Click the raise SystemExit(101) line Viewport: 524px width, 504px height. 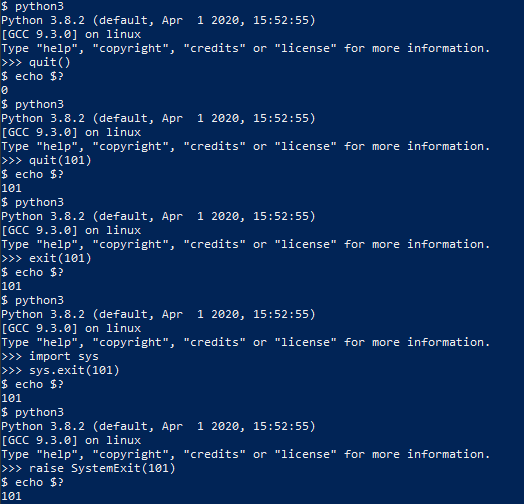point(88,468)
